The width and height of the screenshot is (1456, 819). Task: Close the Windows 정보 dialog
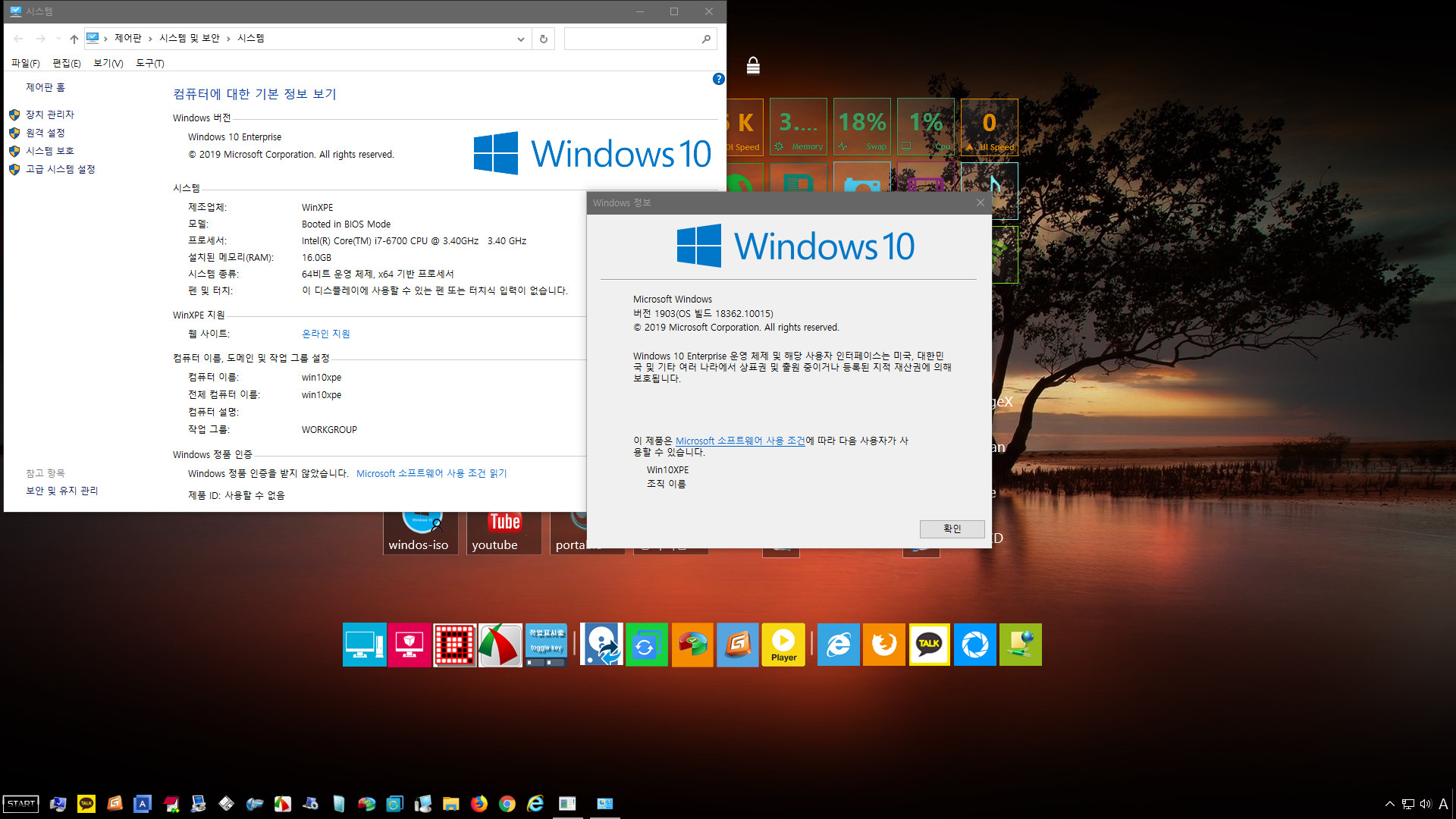[x=980, y=202]
